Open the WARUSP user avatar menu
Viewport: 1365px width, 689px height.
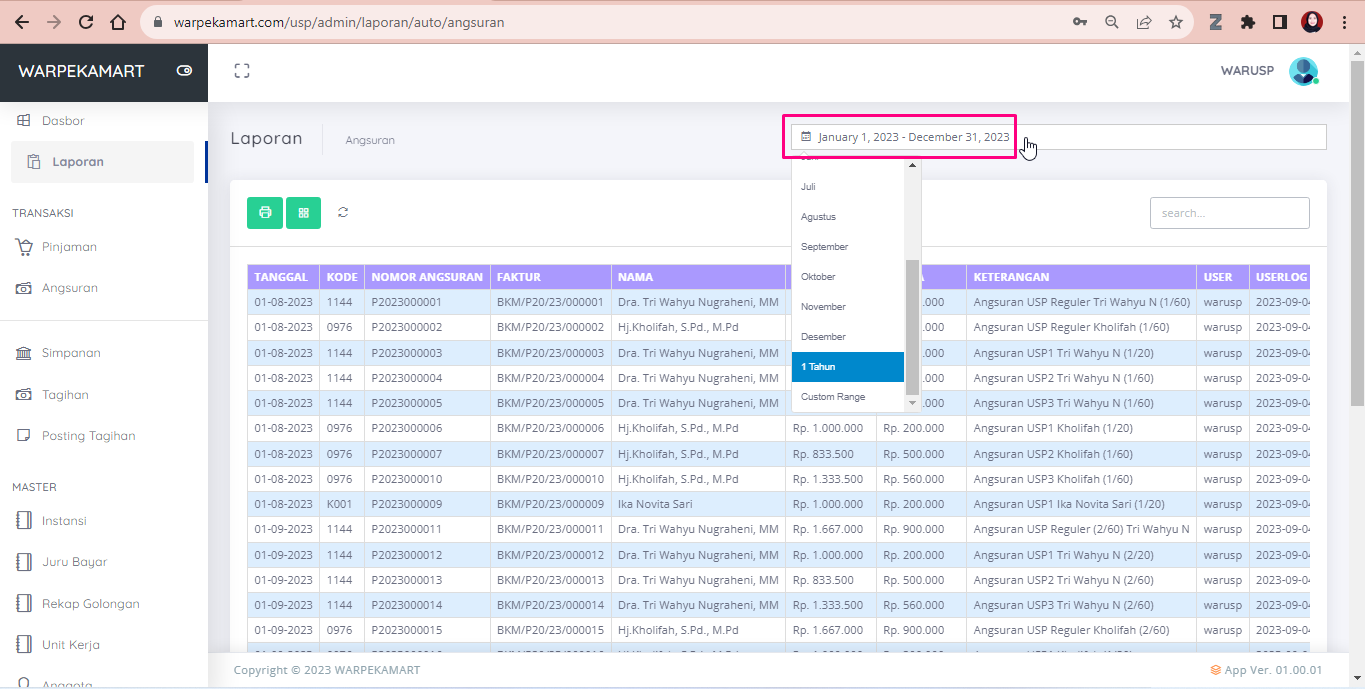tap(1304, 71)
